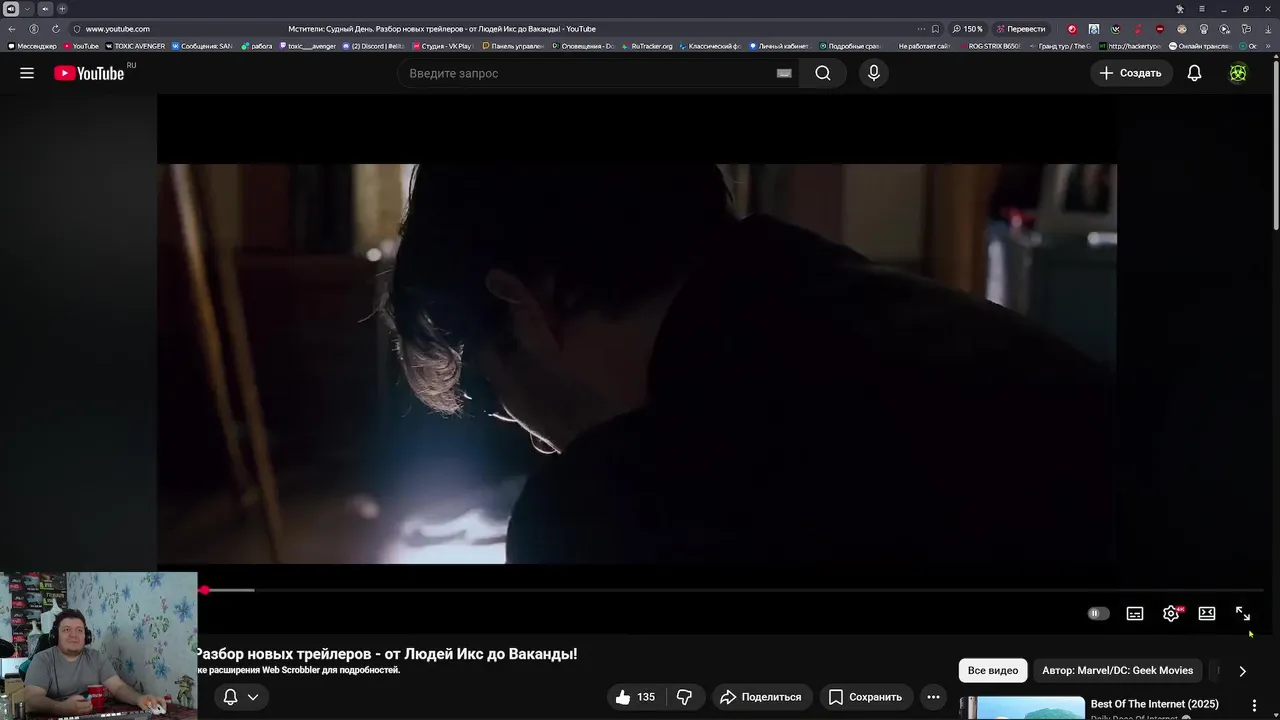Open "Best Of The Internet (2025)" video
This screenshot has width=1280, height=720.
point(1154,704)
